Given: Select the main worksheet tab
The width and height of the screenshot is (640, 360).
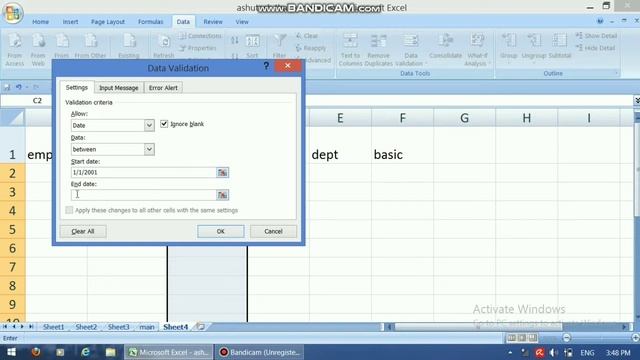Looking at the screenshot, I should click(x=147, y=327).
